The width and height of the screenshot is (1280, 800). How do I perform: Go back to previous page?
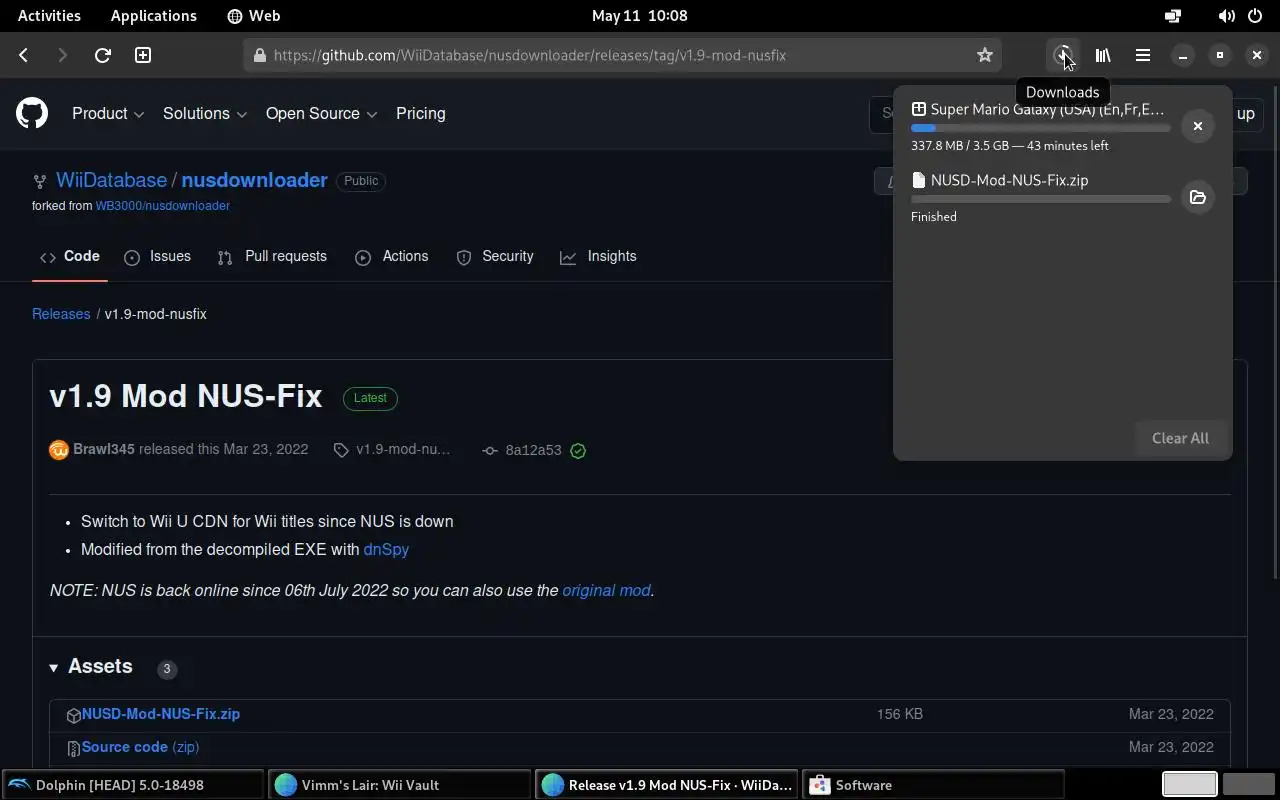pyautogui.click(x=24, y=55)
